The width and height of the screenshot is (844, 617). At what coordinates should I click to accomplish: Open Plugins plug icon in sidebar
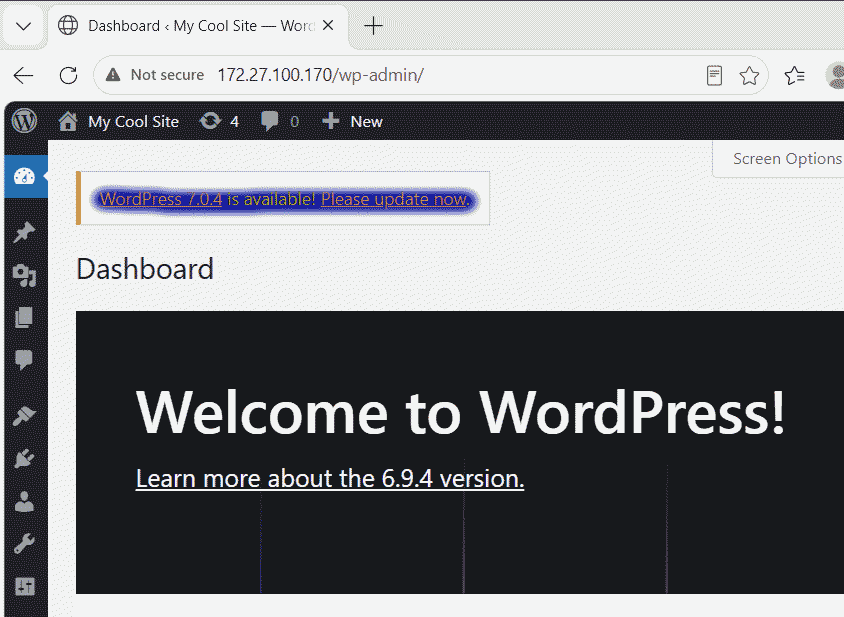pyautogui.click(x=24, y=459)
